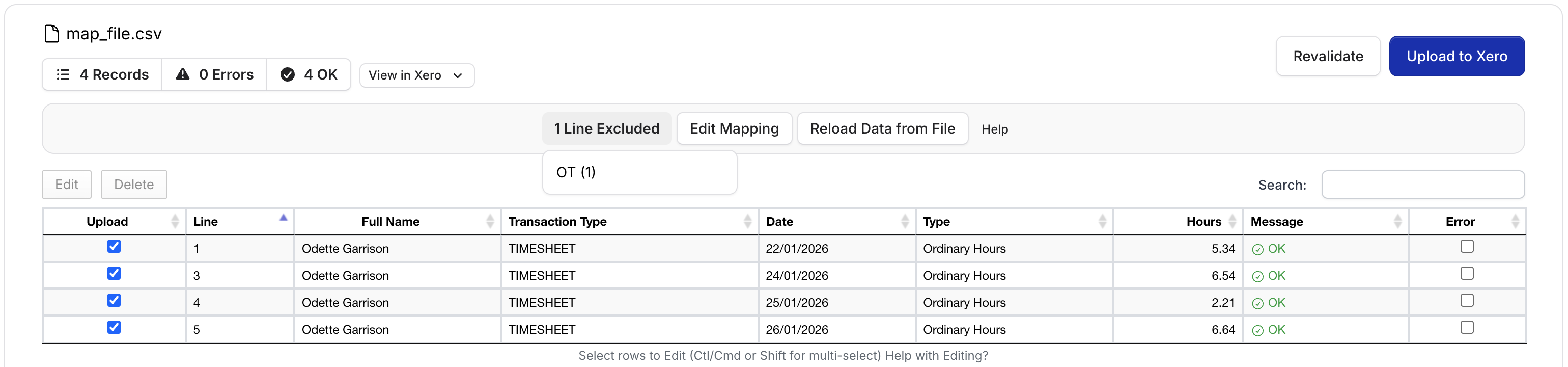This screenshot has height=367, width=1568.
Task: Collapse the 1 Line Excluded dropdown
Action: coord(606,128)
